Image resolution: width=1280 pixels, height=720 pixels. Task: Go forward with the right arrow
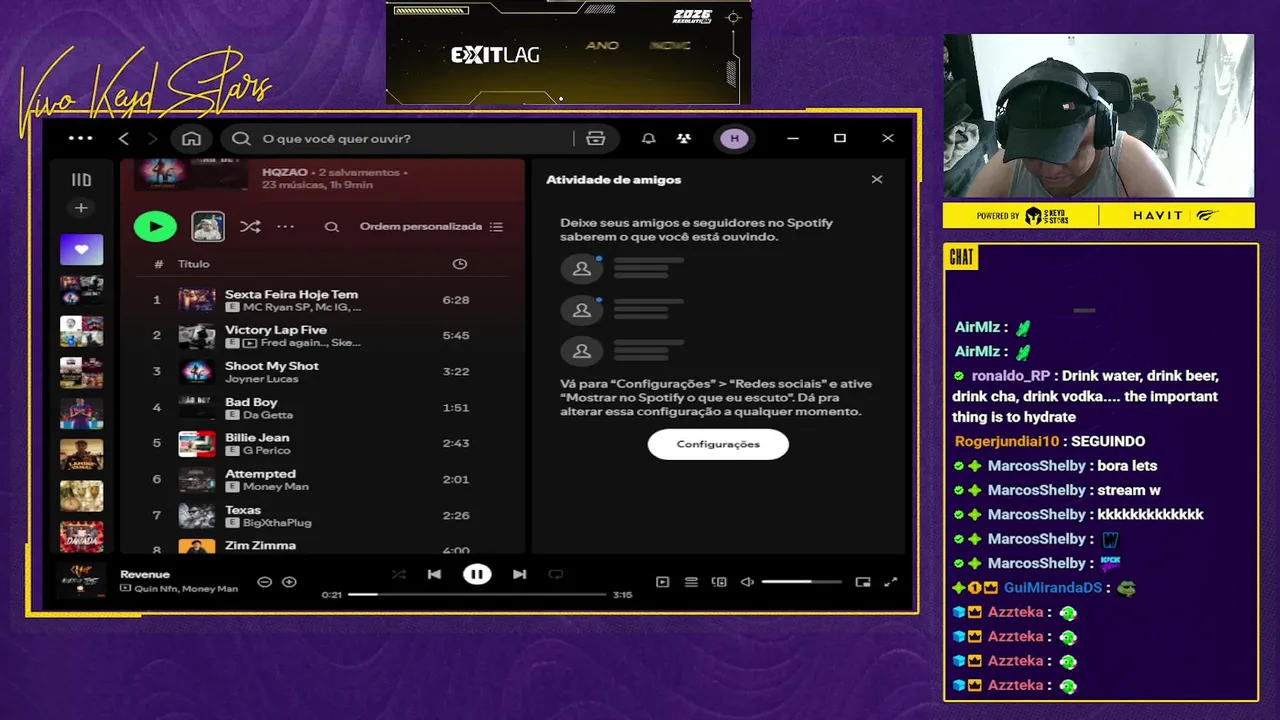[x=153, y=139]
